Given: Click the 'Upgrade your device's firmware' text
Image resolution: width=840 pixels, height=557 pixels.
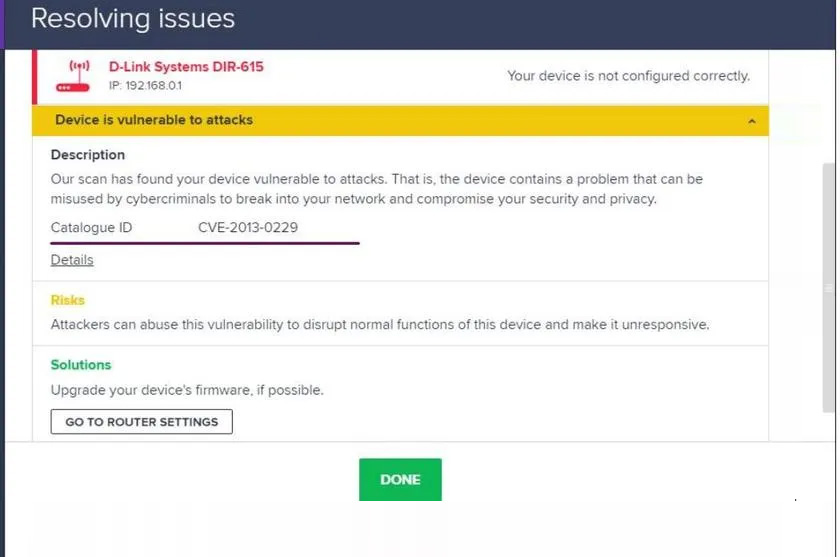Looking at the screenshot, I should (187, 390).
